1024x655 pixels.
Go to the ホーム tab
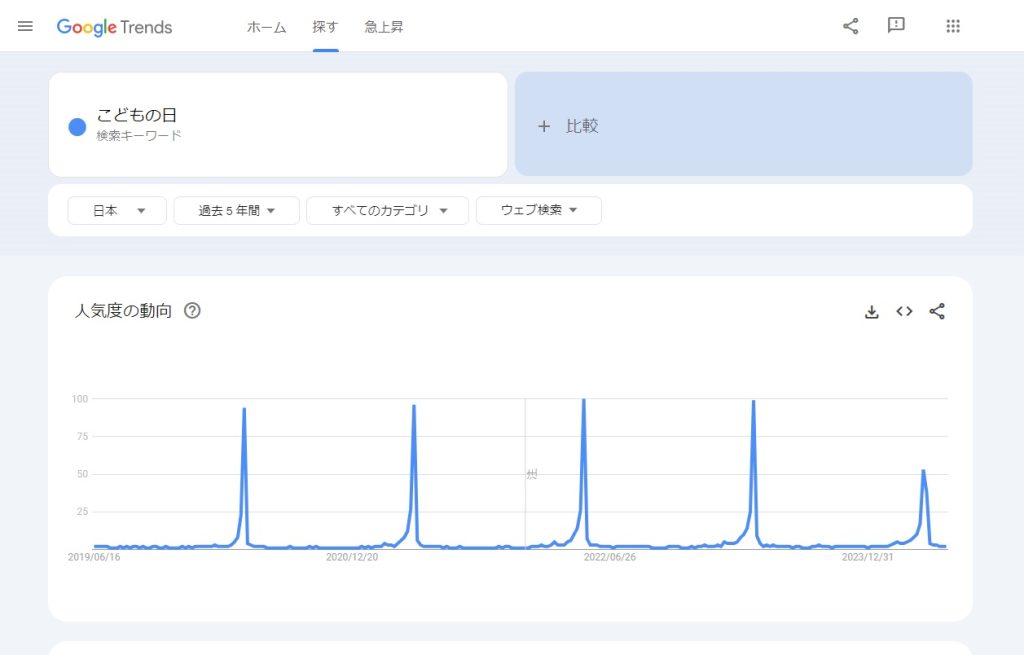coord(266,27)
